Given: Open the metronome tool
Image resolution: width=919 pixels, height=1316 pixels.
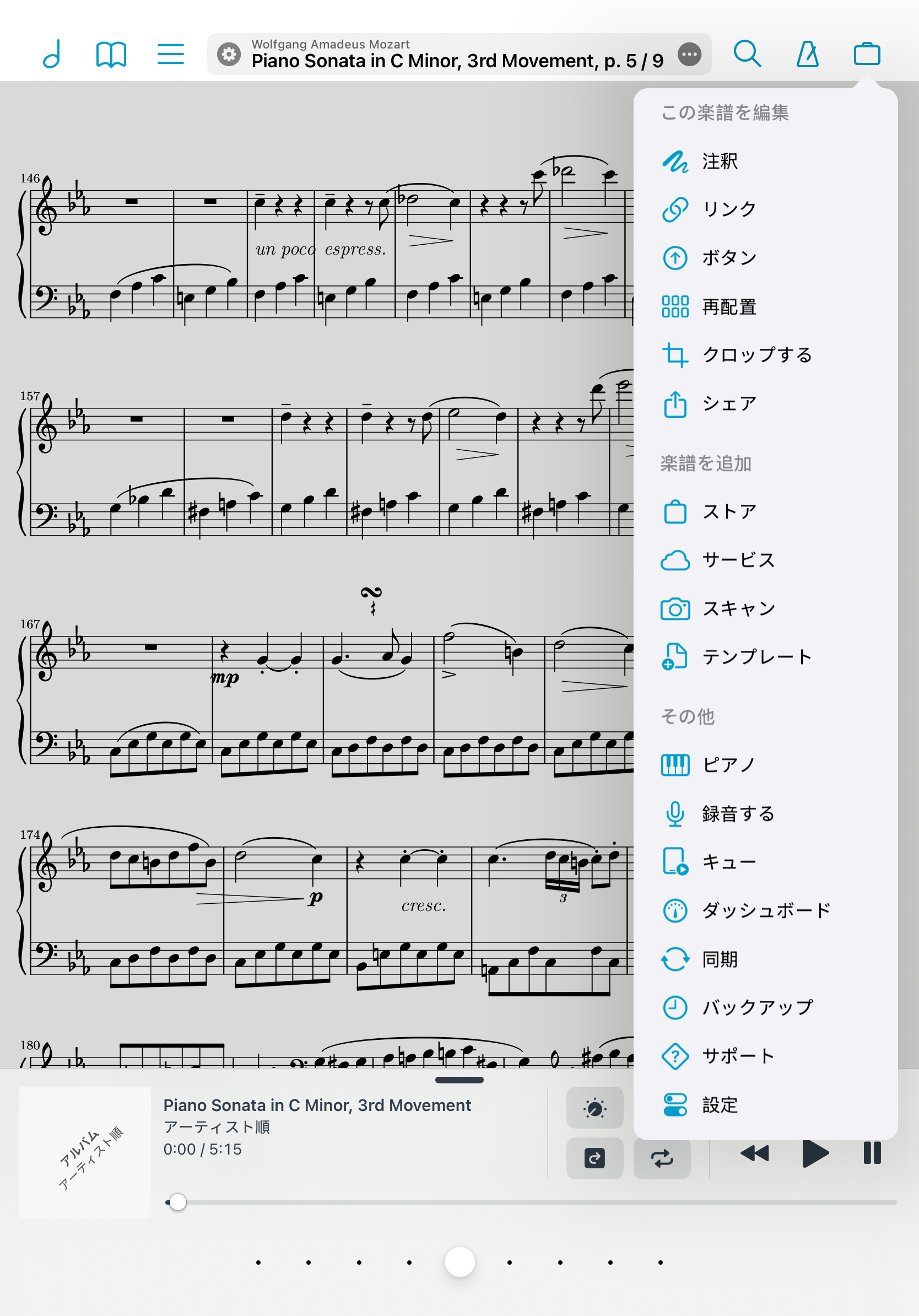Looking at the screenshot, I should (807, 55).
